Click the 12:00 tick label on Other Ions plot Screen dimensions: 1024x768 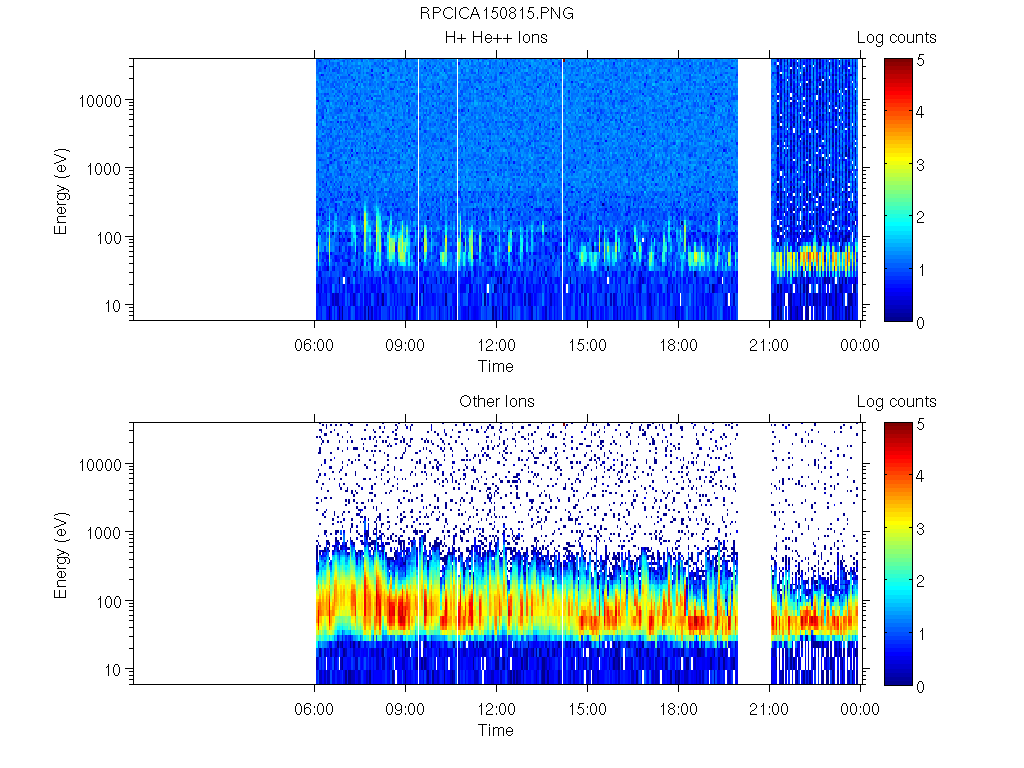pos(496,709)
